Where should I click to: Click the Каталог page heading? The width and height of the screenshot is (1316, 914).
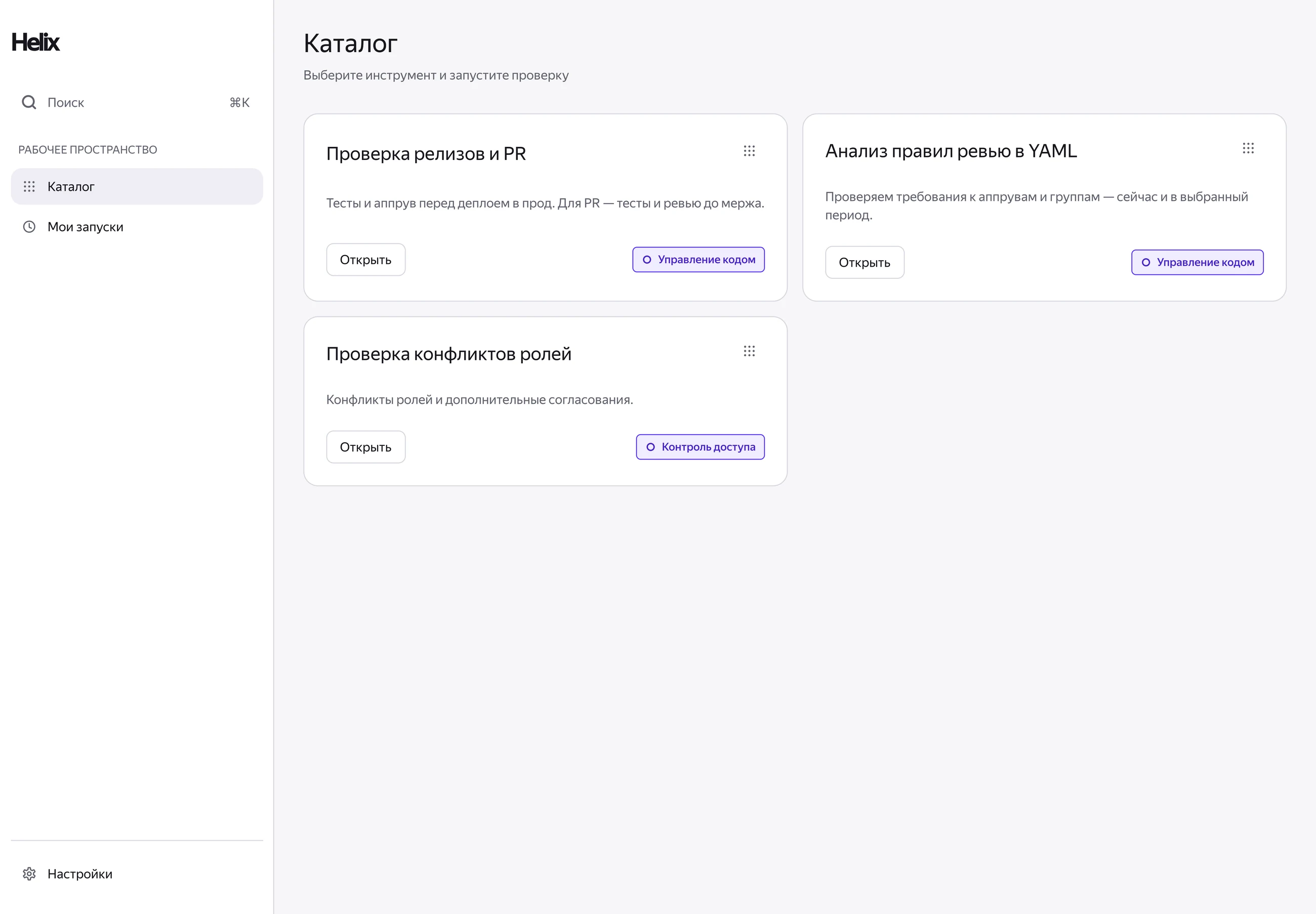click(350, 44)
